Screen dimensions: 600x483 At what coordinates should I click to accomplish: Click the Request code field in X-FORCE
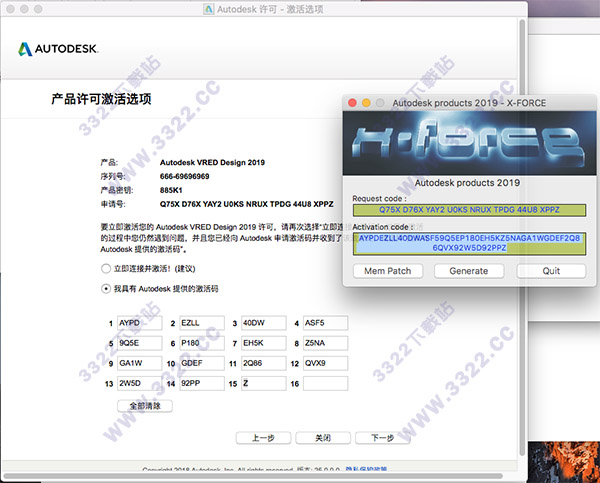tap(469, 210)
